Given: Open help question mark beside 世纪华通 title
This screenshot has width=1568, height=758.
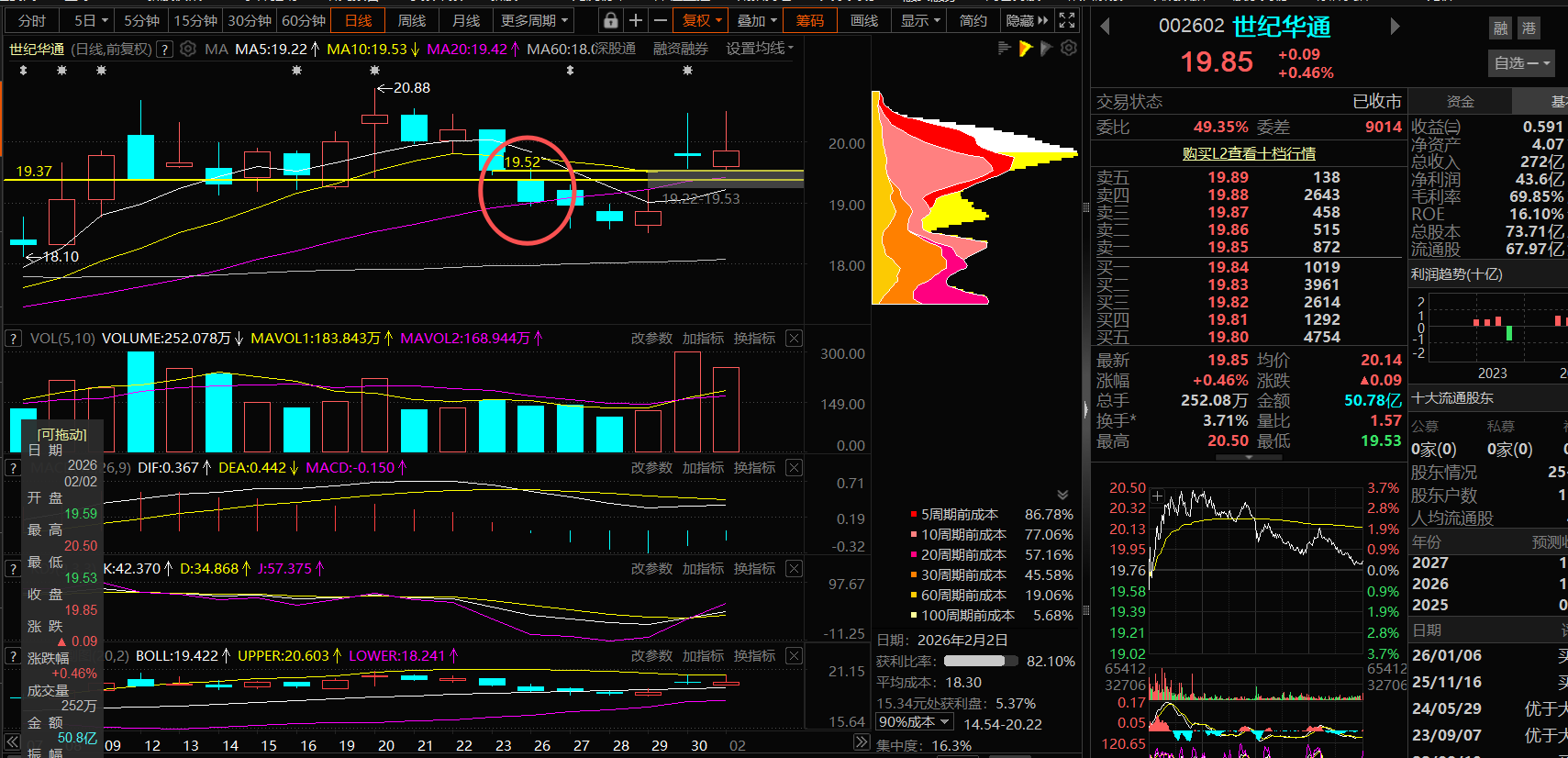Looking at the screenshot, I should [165, 50].
